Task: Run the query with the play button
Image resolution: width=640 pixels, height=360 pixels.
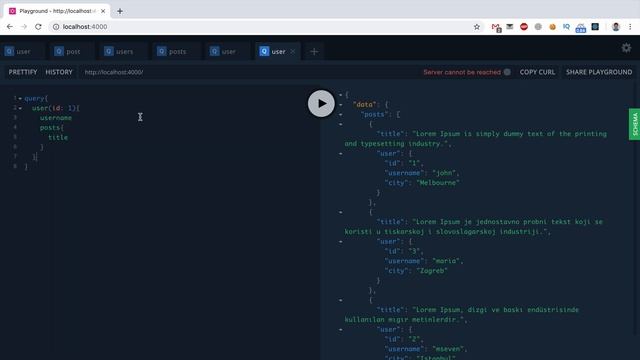Action: 321,104
